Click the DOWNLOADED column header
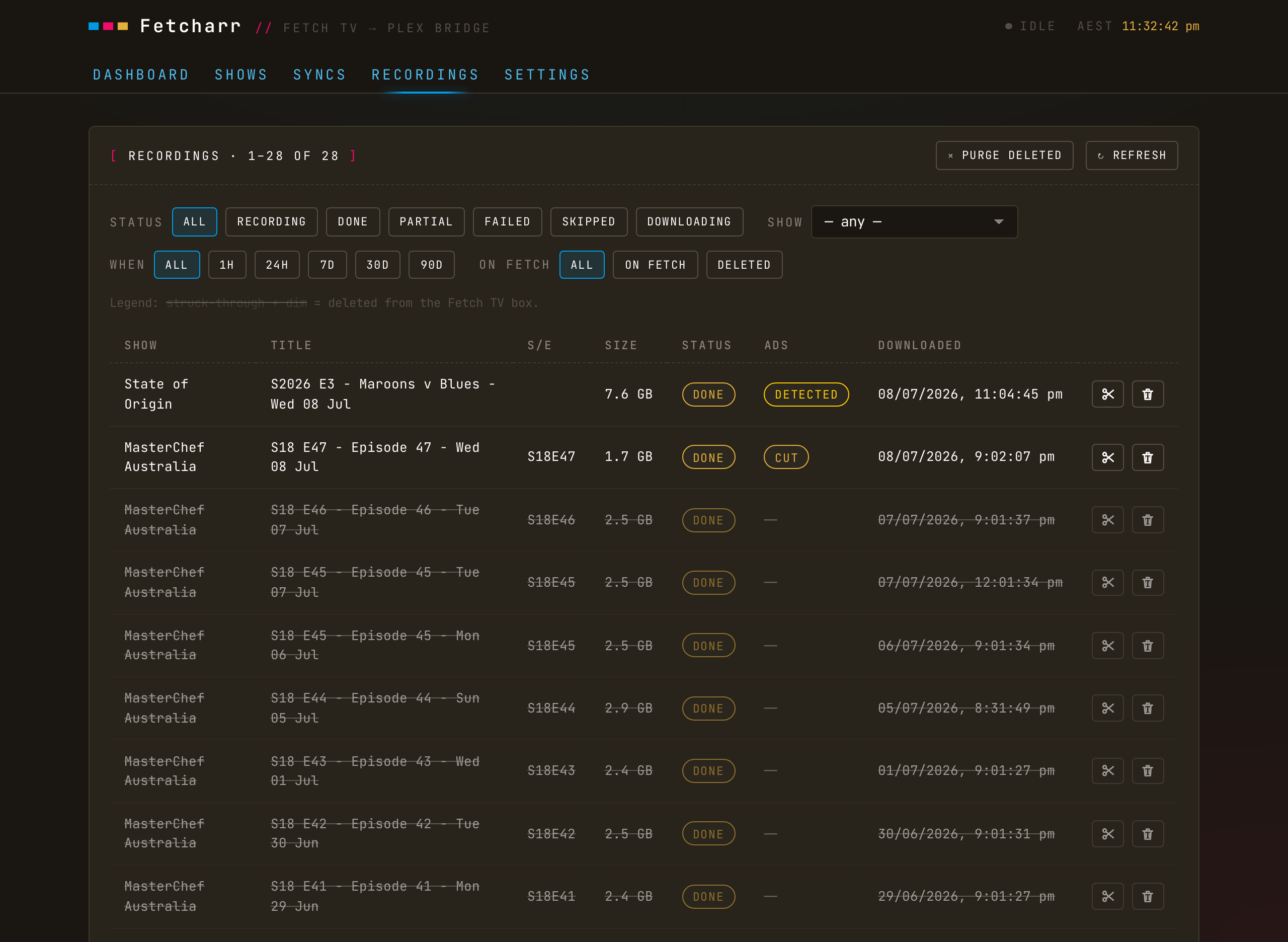 click(919, 346)
